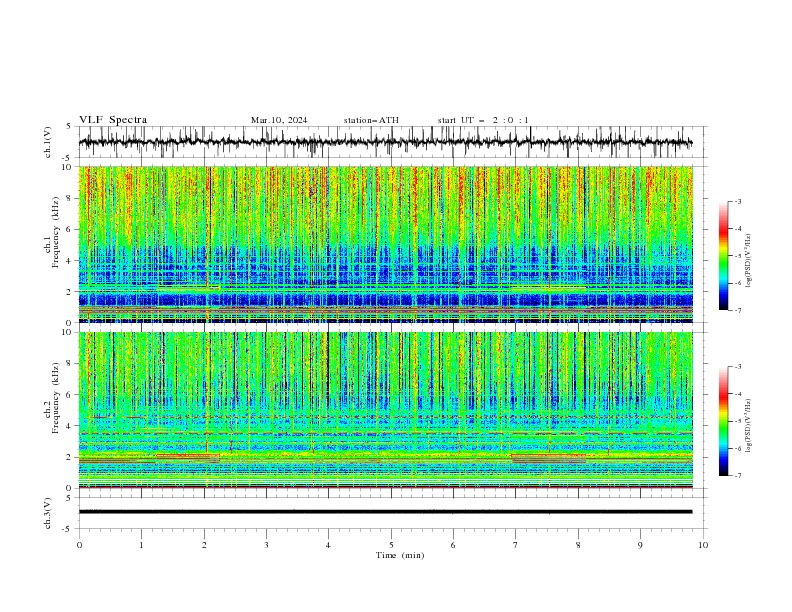Click the "station=ATH" label
This screenshot has width=792, height=612.
tap(371, 120)
